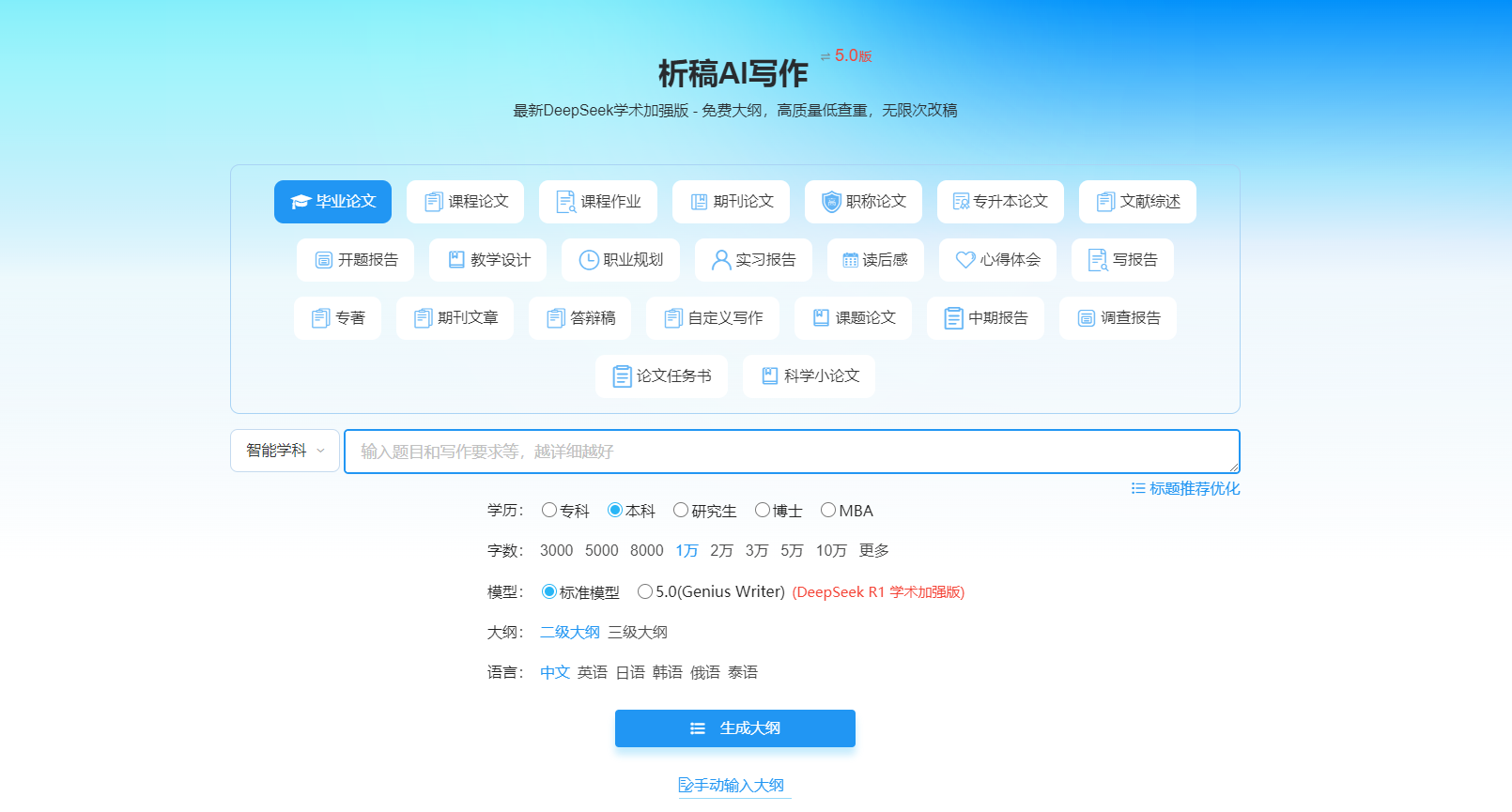Screen dimensions: 1512x812
Task: Click the shield icon beside 职称论文
Action: tap(831, 202)
